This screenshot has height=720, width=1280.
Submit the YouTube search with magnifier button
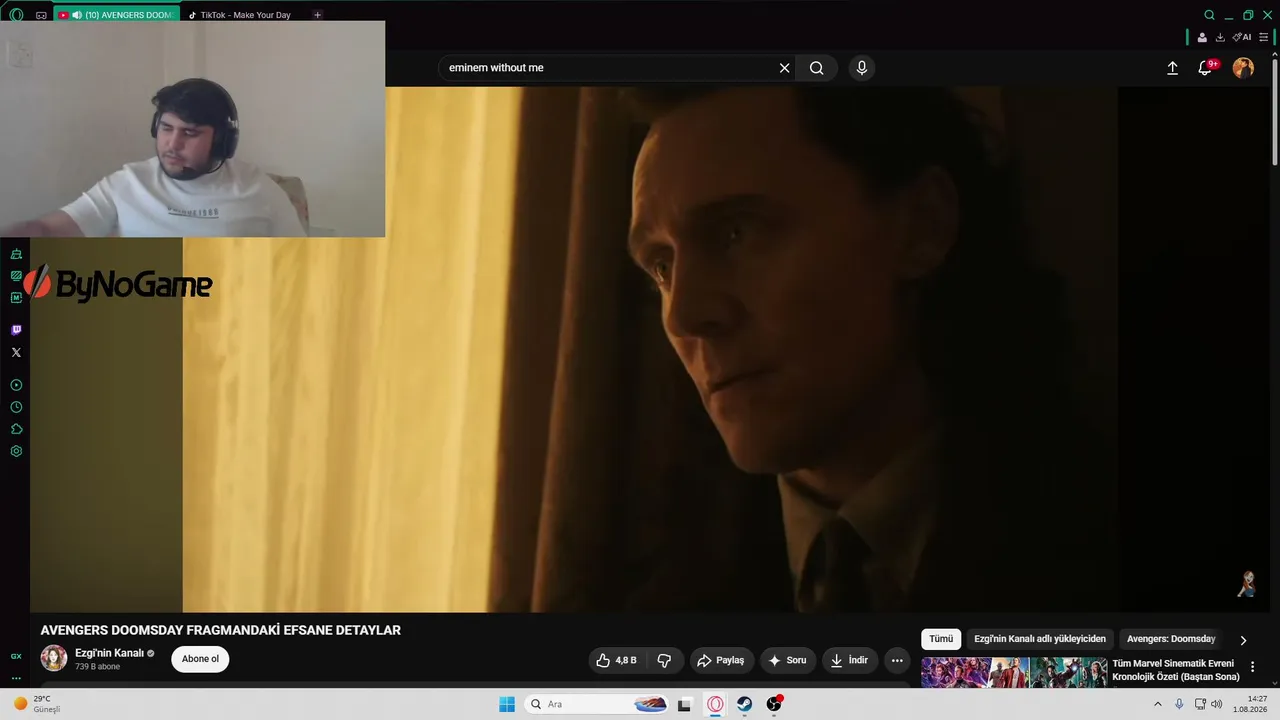click(817, 68)
